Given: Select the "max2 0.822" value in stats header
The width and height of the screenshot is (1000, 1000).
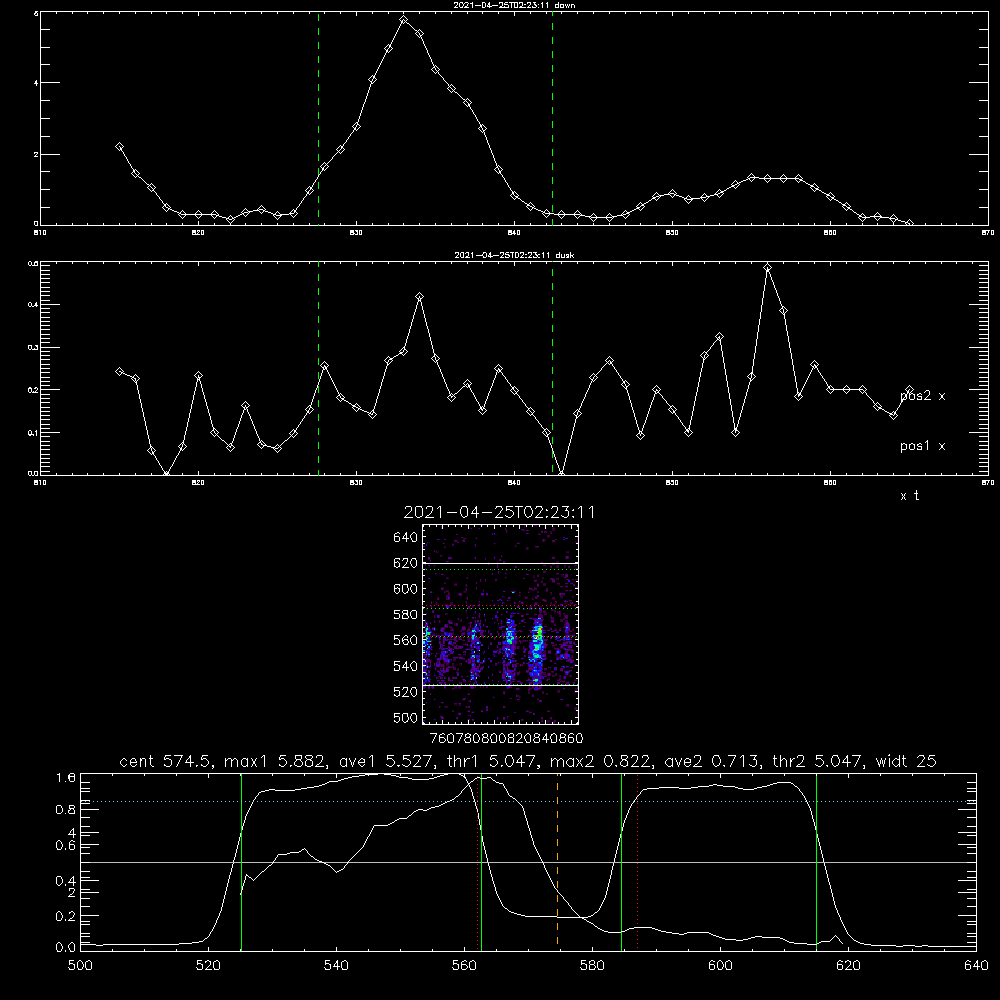Looking at the screenshot, I should point(600,761).
